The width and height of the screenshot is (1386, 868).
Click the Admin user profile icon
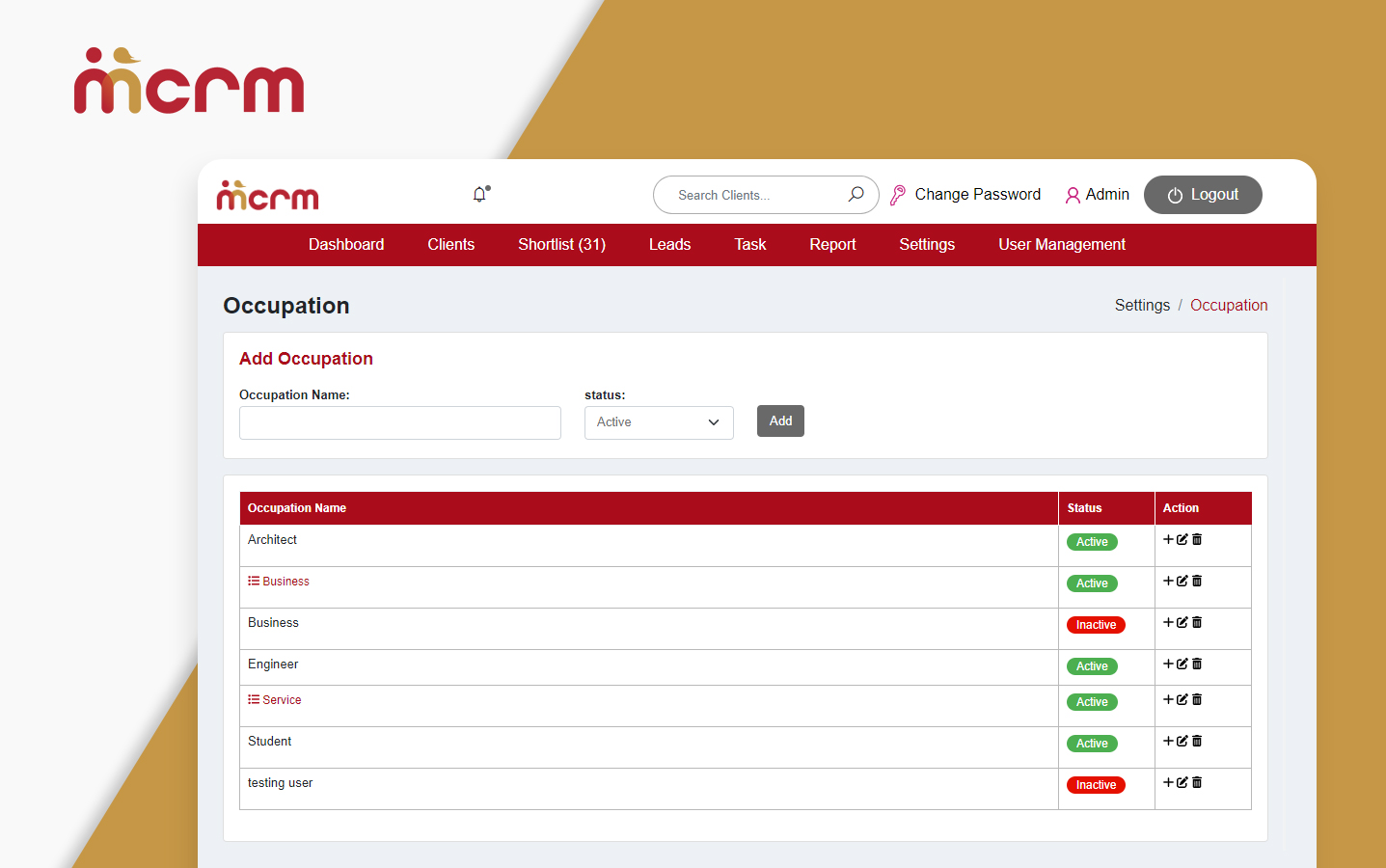(x=1073, y=195)
